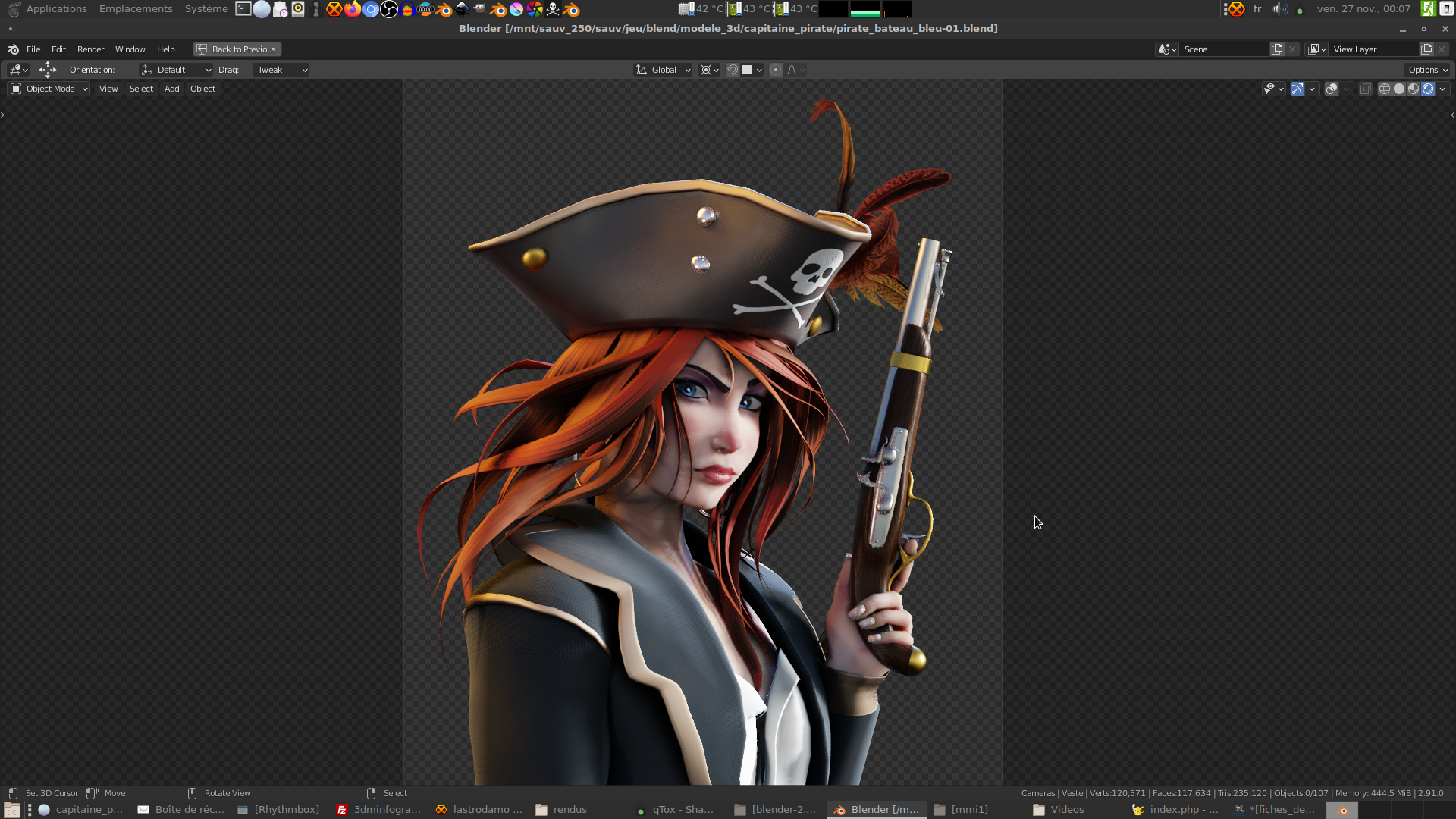Open the File menu
1456x819 pixels.
pyautogui.click(x=33, y=49)
